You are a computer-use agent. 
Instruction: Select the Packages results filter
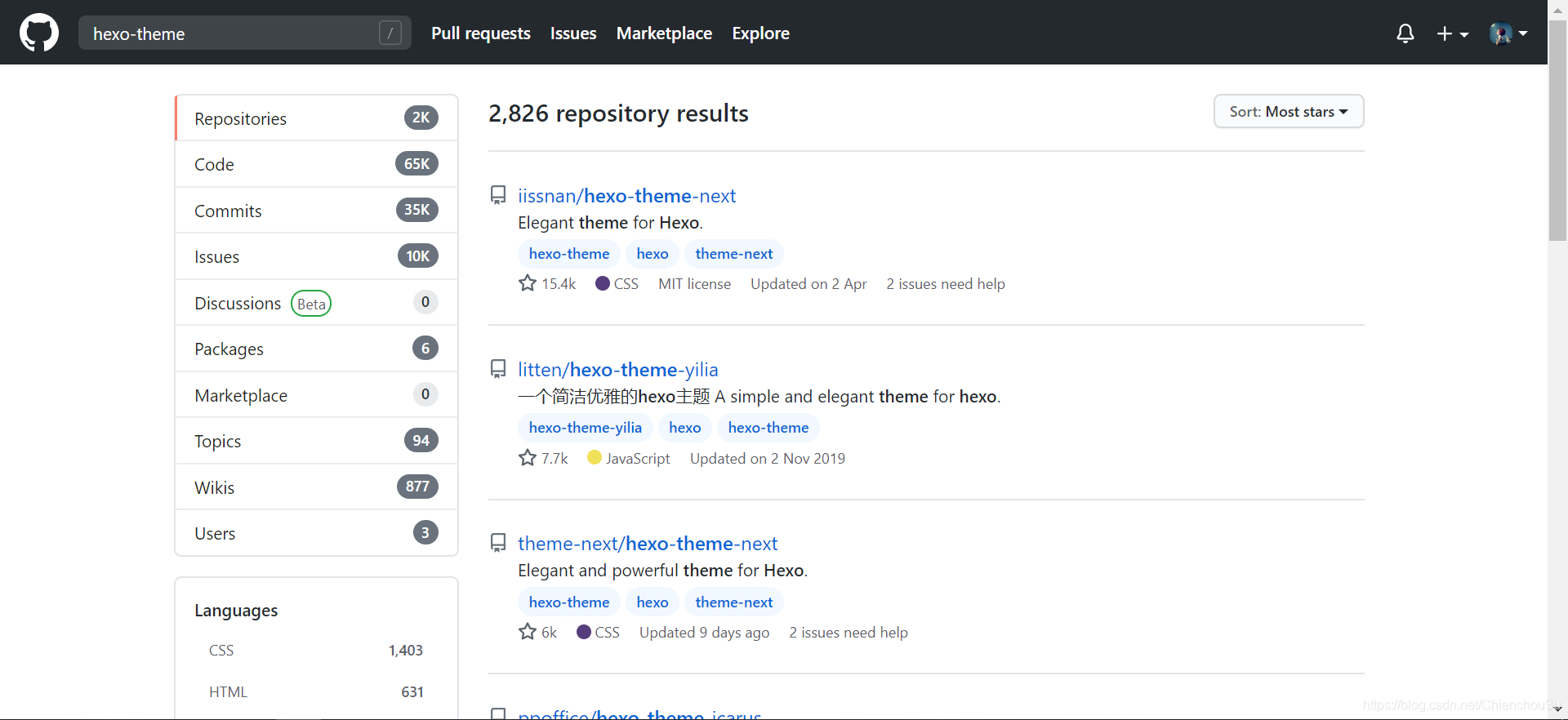pos(317,349)
